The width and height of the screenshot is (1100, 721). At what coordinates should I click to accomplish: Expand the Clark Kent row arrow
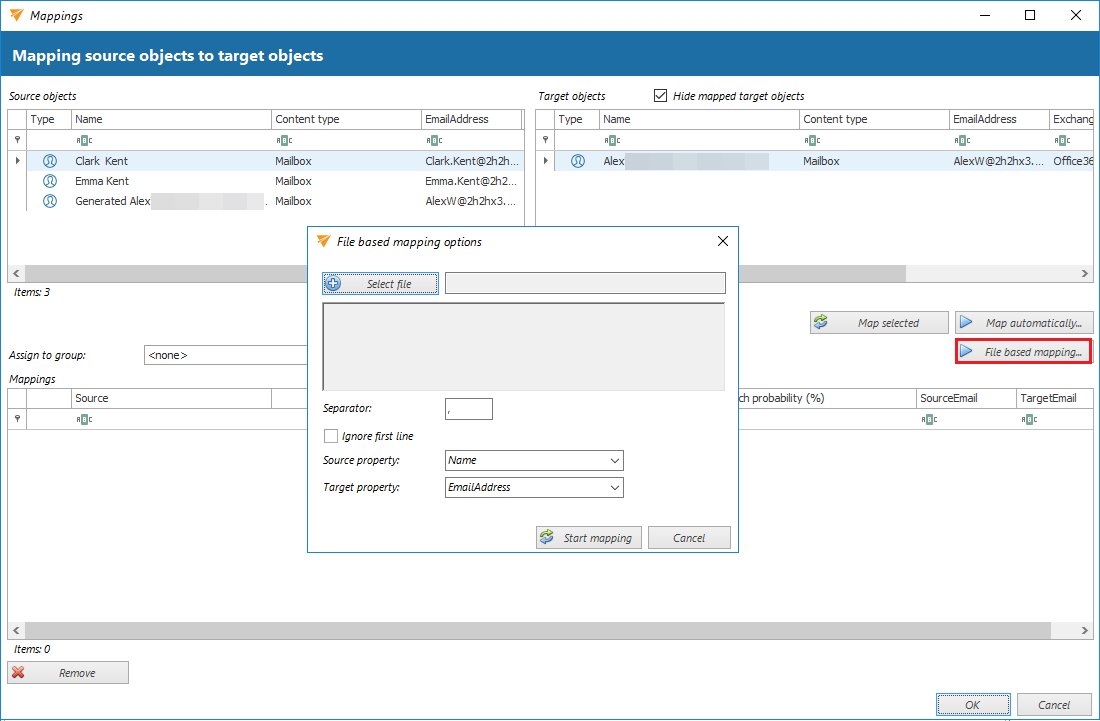coord(17,161)
